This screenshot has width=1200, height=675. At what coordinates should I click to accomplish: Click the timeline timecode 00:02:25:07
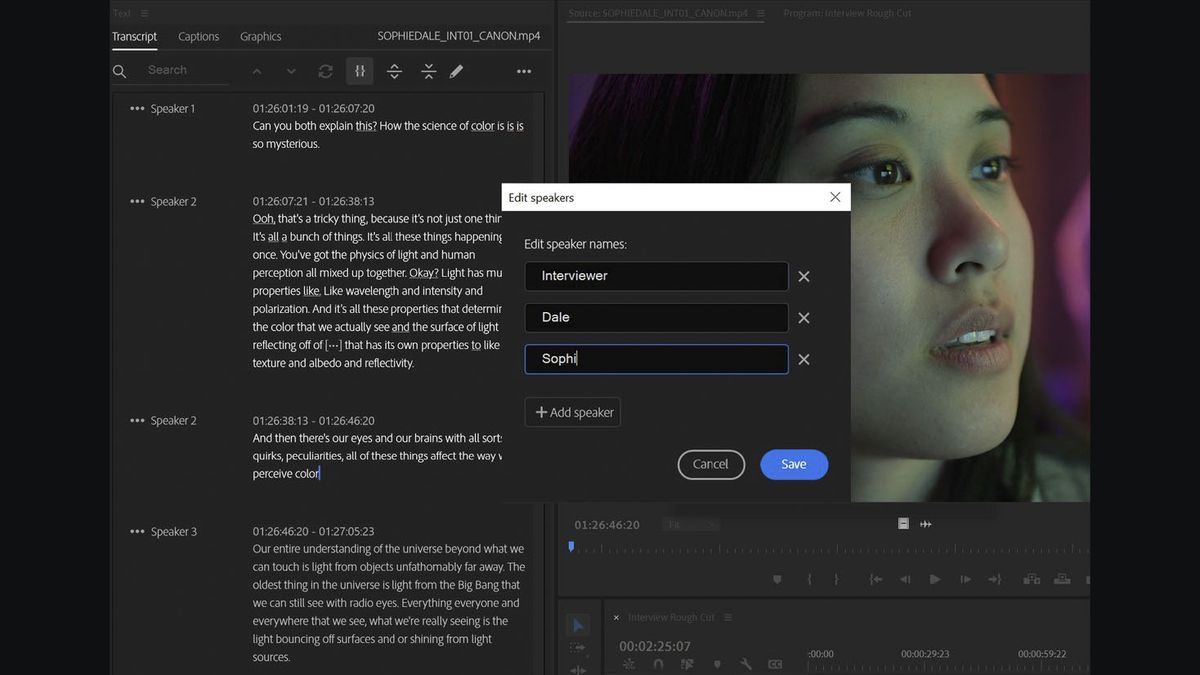click(x=655, y=646)
